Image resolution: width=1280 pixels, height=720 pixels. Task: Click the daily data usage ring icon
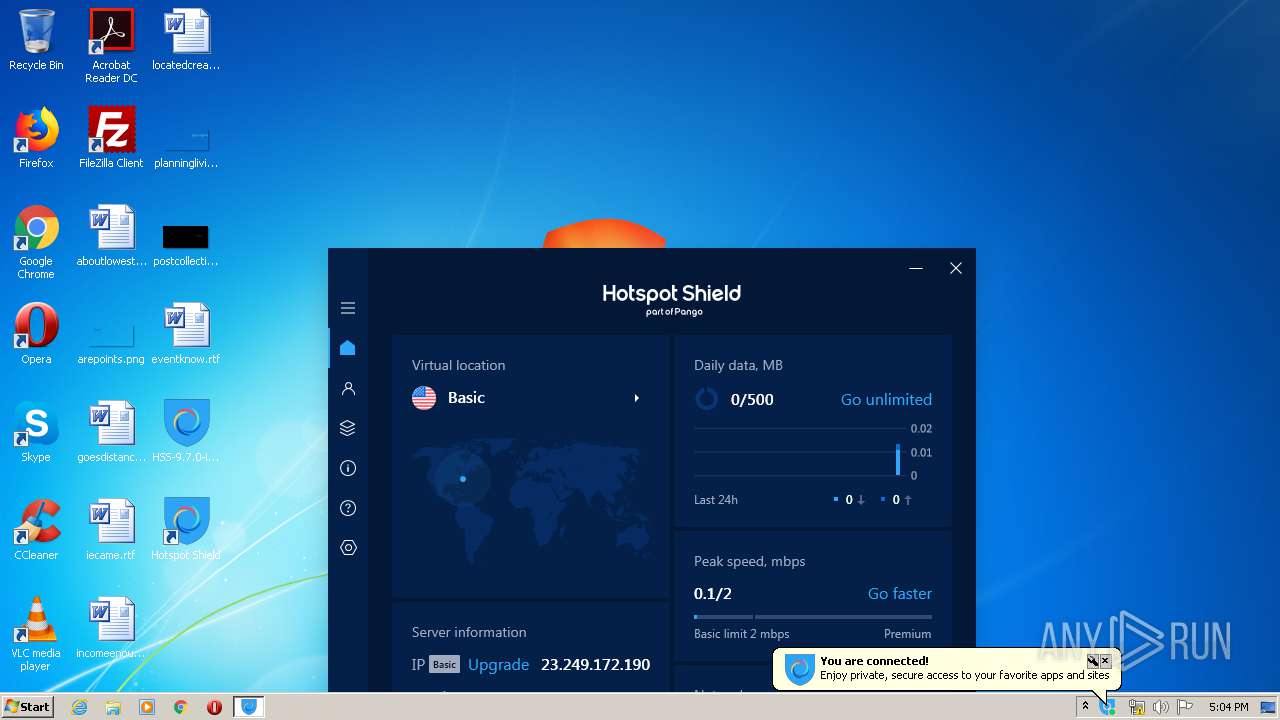click(706, 399)
